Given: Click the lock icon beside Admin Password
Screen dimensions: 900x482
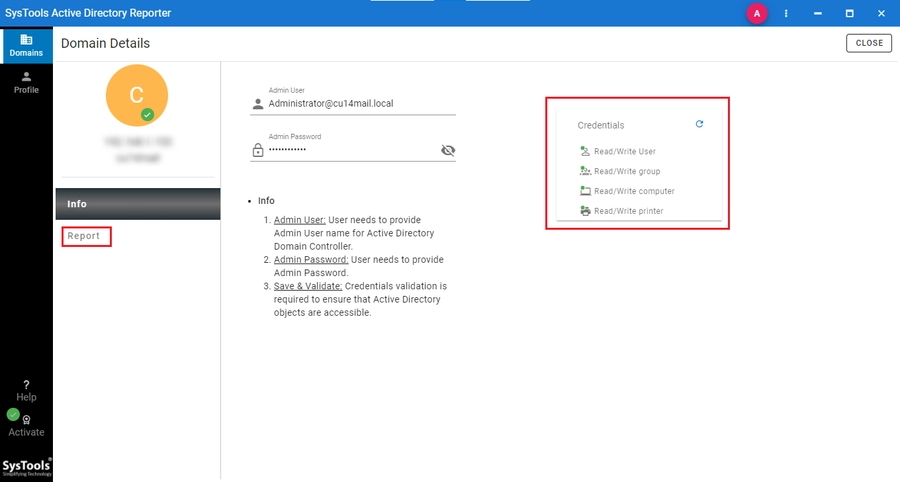Looking at the screenshot, I should (258, 150).
